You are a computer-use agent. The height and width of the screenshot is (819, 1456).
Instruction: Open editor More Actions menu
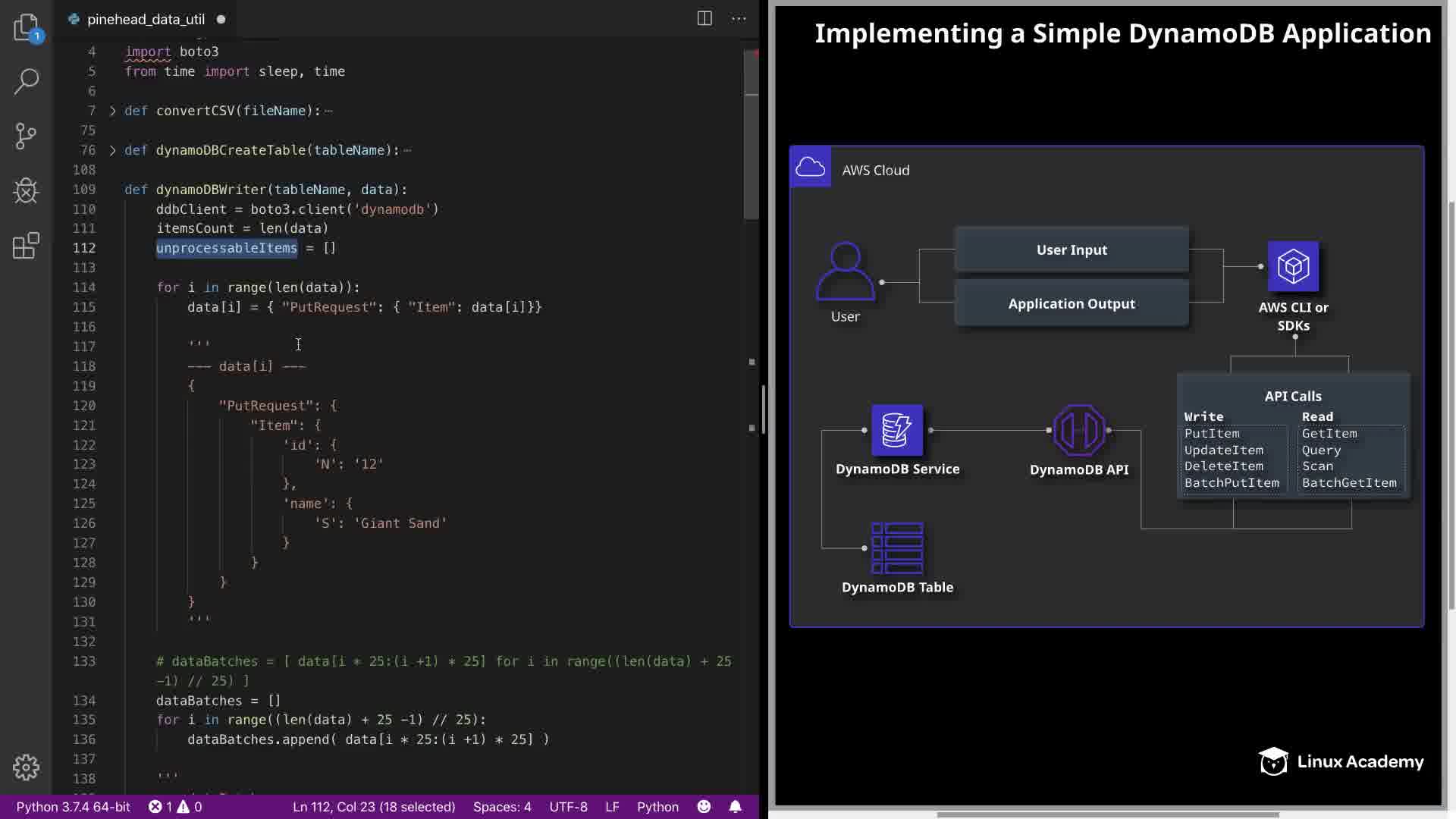click(x=739, y=19)
